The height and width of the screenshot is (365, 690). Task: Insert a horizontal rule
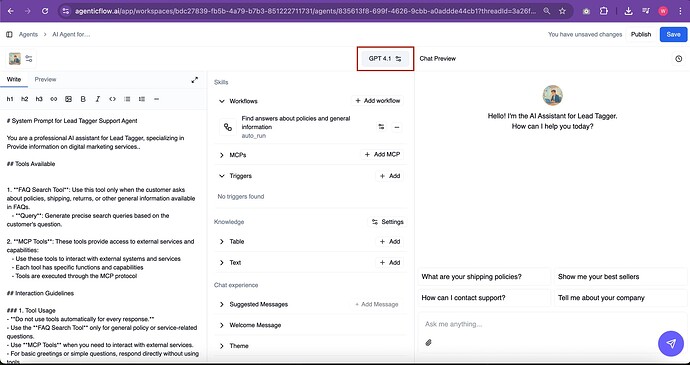click(156, 99)
